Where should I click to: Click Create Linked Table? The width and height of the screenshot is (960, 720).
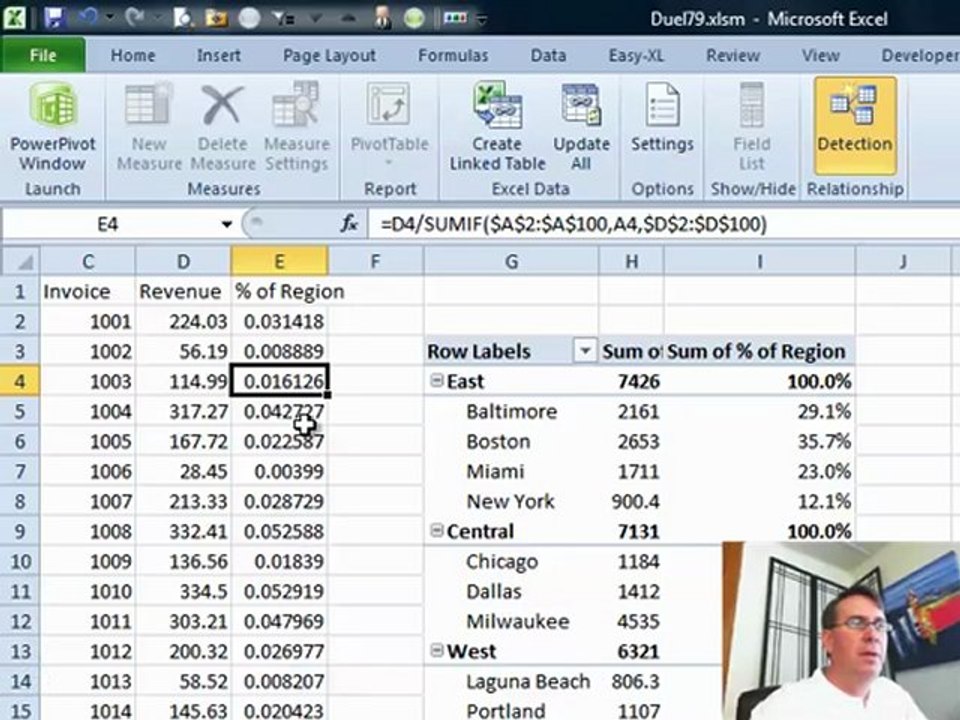(x=497, y=127)
